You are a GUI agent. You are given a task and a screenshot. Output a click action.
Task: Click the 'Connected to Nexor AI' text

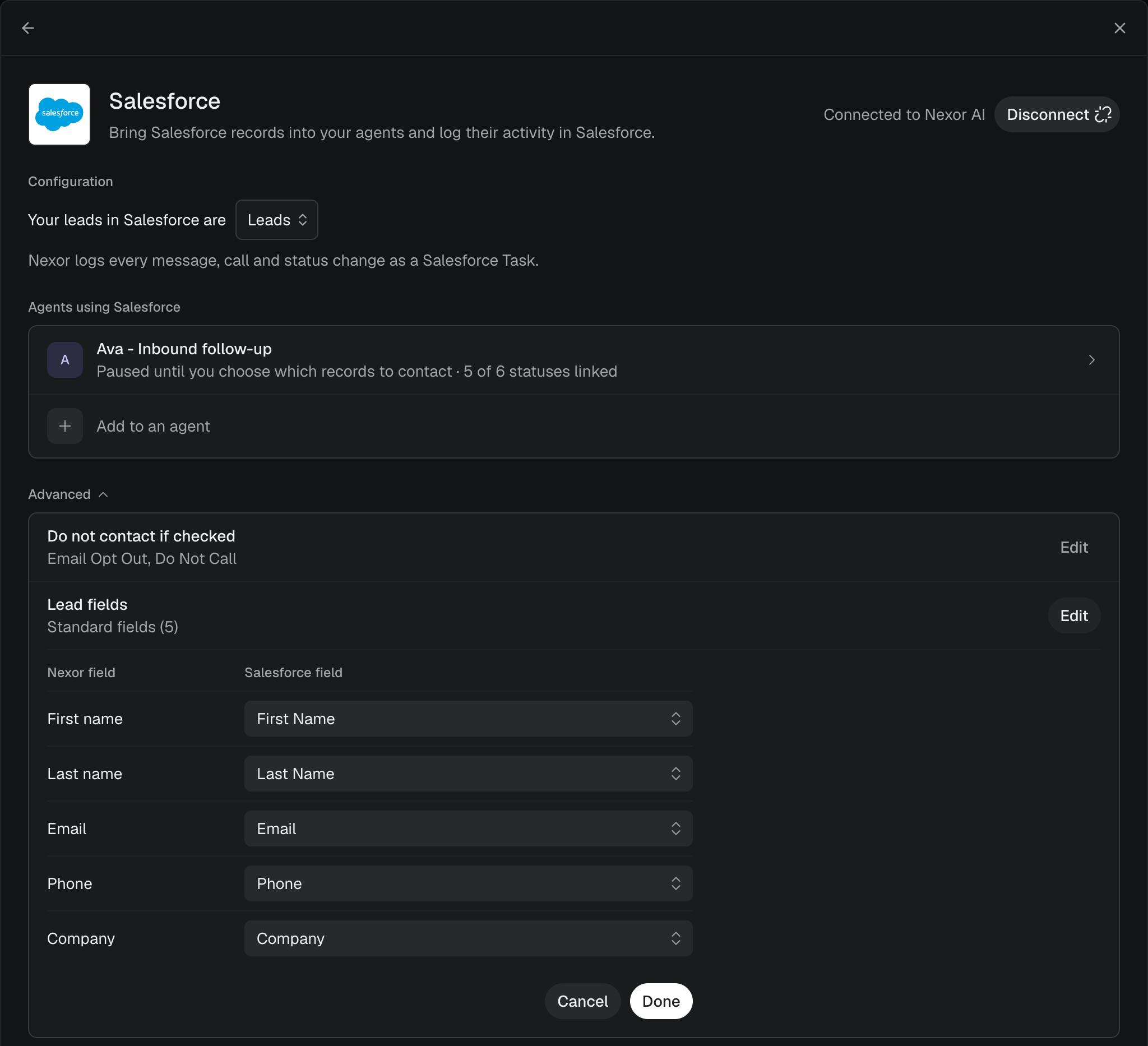tap(904, 114)
